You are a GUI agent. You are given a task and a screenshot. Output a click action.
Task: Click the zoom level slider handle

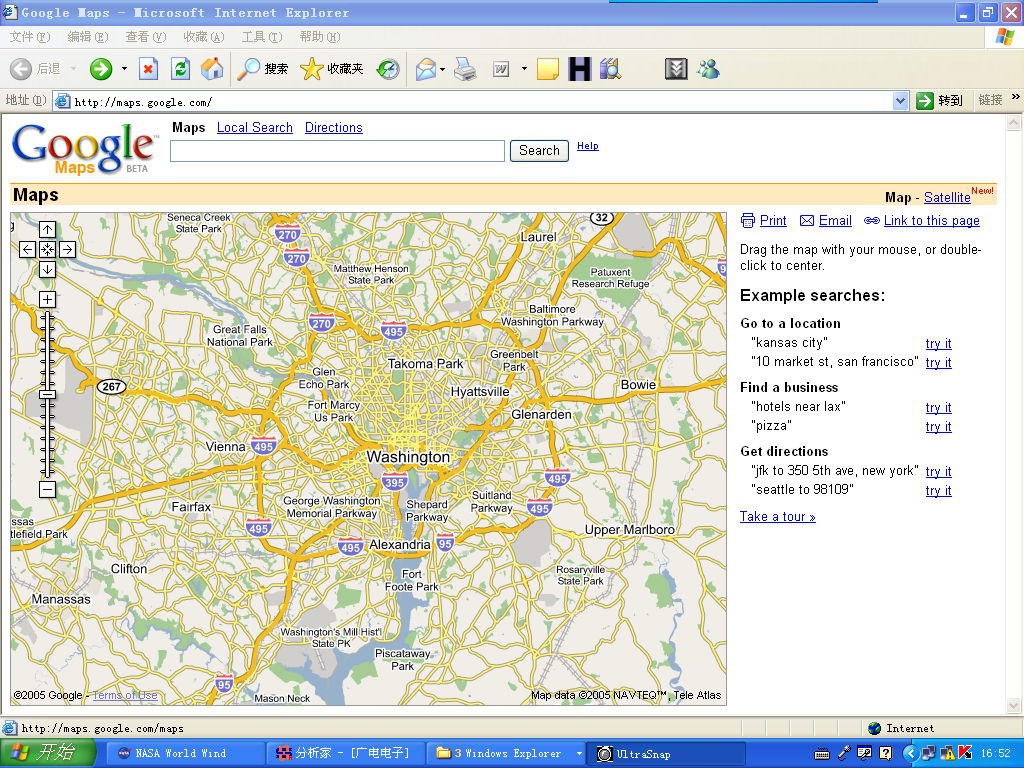coord(47,394)
